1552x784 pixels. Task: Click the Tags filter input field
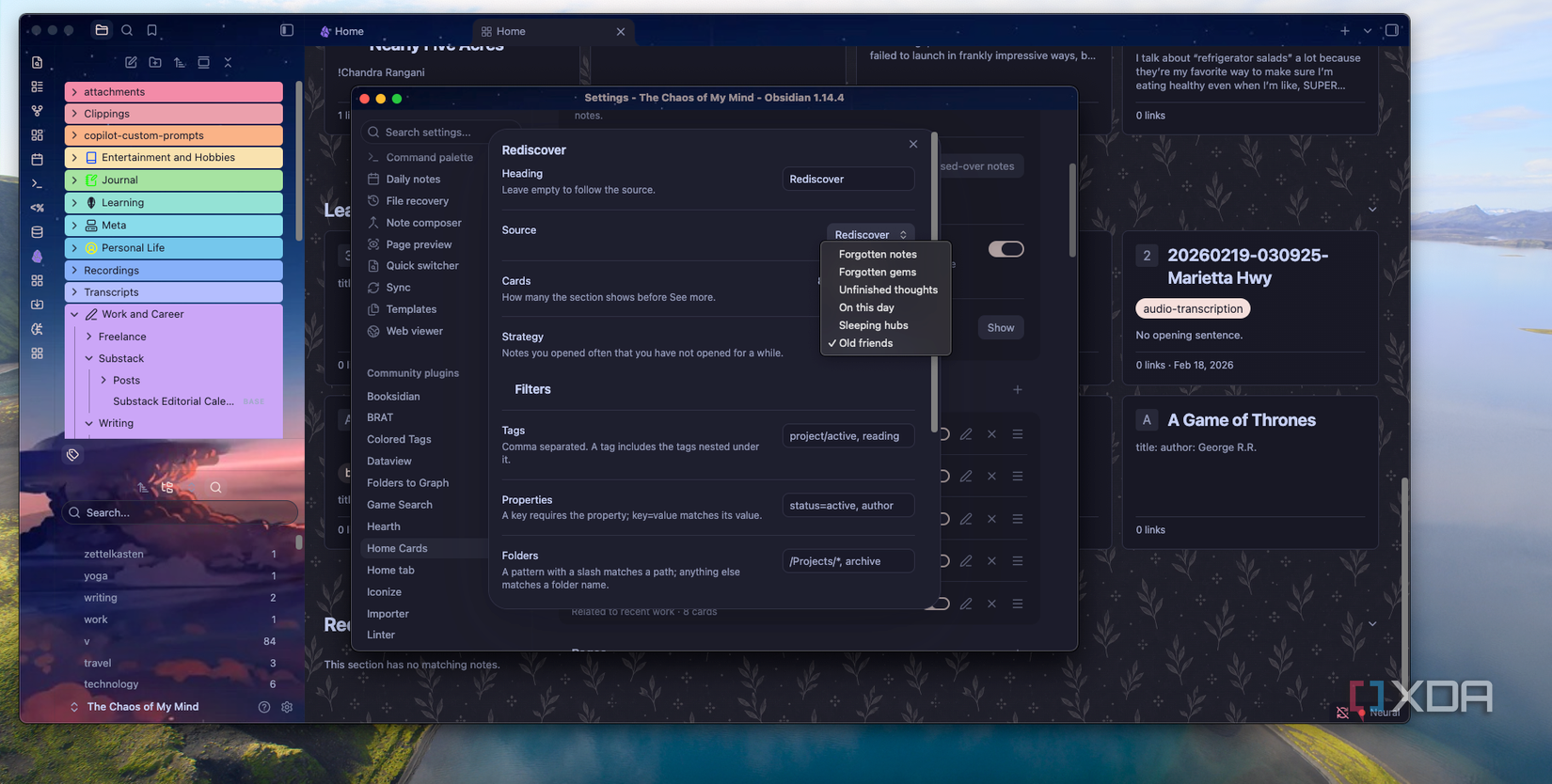click(848, 435)
